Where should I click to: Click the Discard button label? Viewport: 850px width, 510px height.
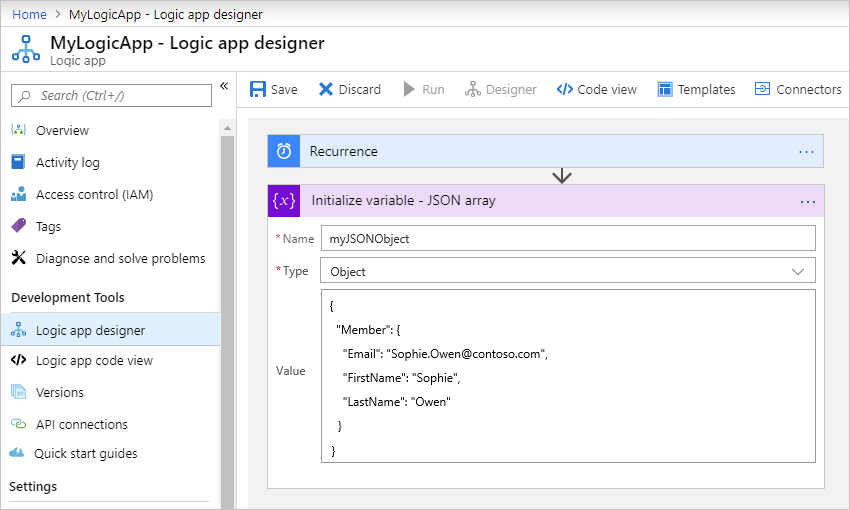coord(359,89)
